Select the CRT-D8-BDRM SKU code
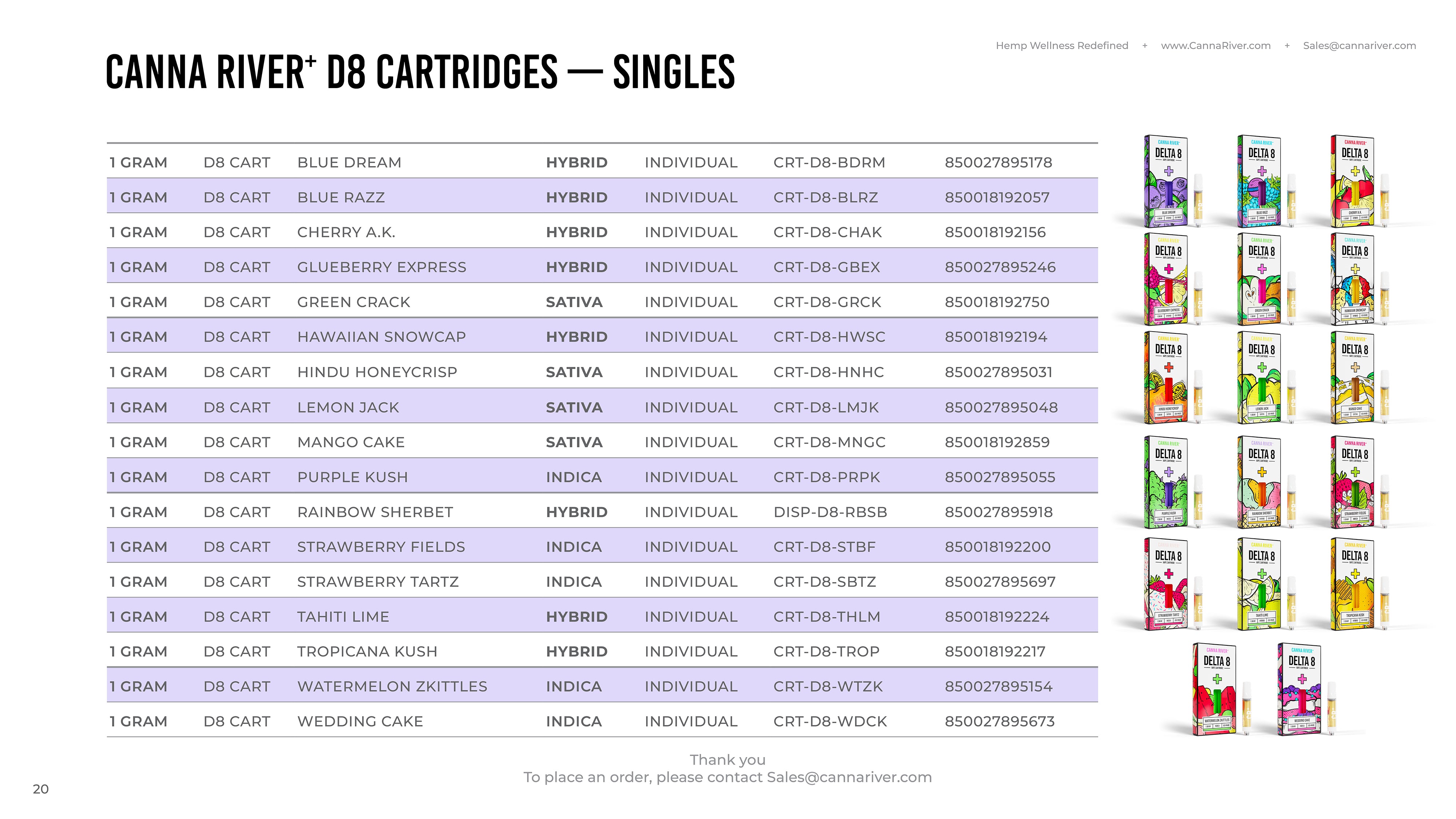Viewport: 1456px width, 819px height. (829, 163)
